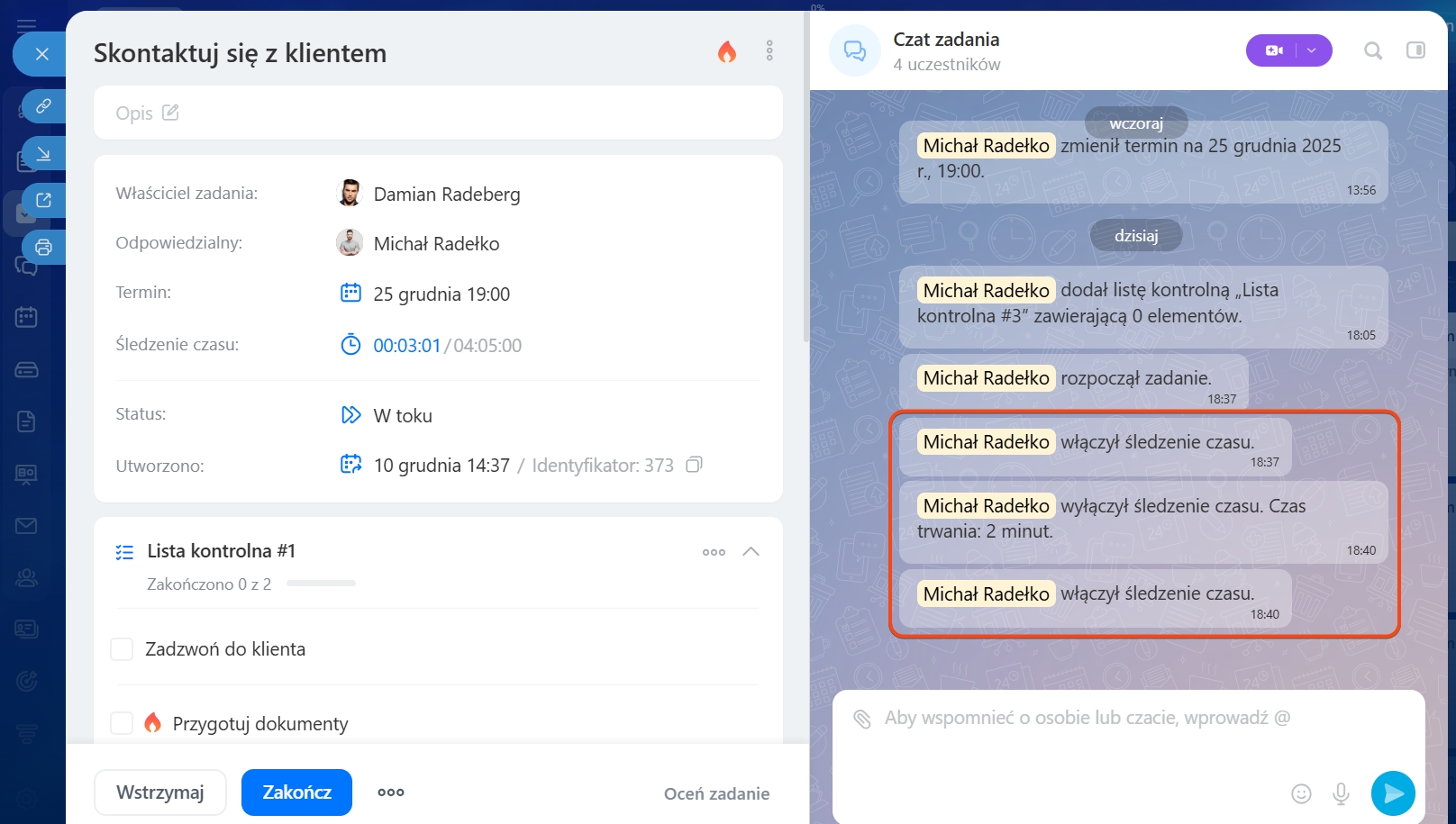Viewport: 1456px width, 824px height.
Task: Click the edit description pencil icon
Action: pos(170,113)
